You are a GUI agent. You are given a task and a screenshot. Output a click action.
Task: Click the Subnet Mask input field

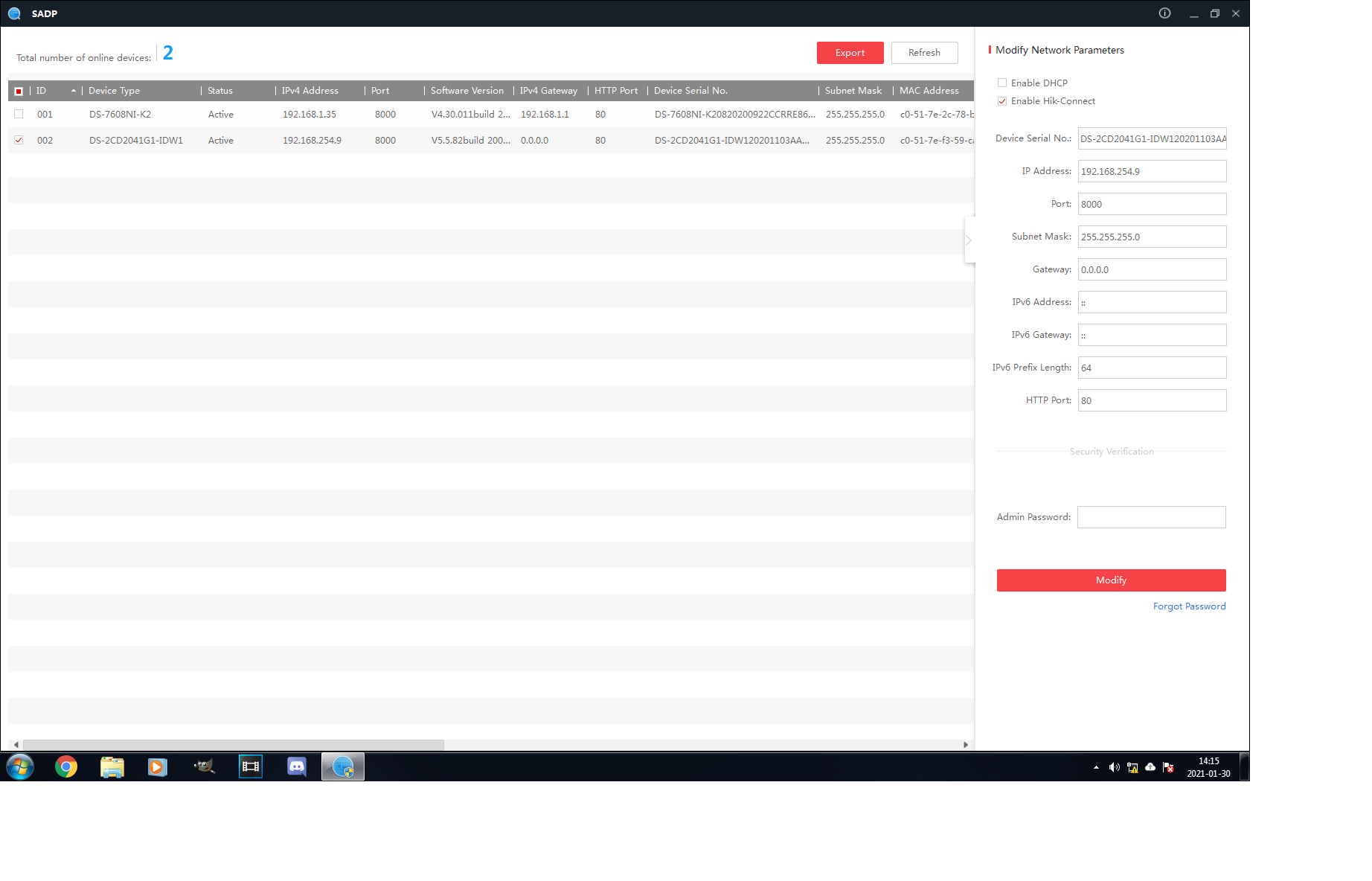pos(1153,237)
